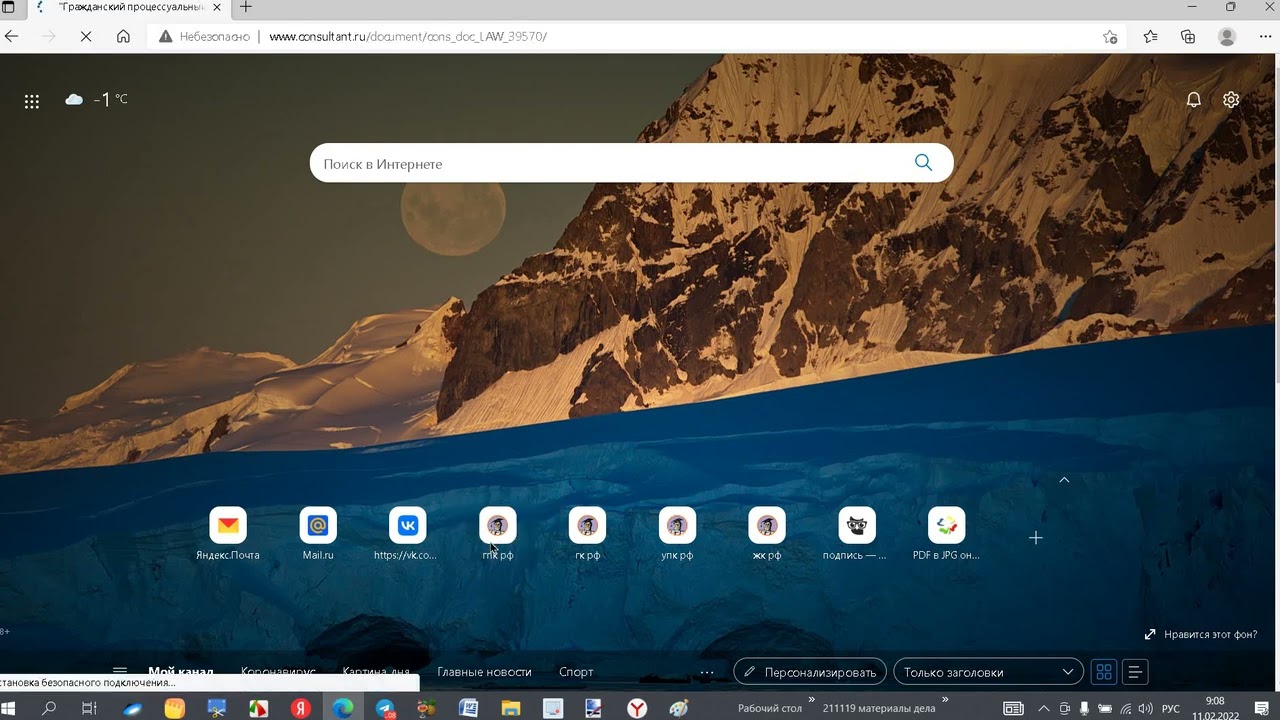1280x720 pixels.
Task: Open the red Yandex Я taskbar icon
Action: pyautogui.click(x=301, y=708)
